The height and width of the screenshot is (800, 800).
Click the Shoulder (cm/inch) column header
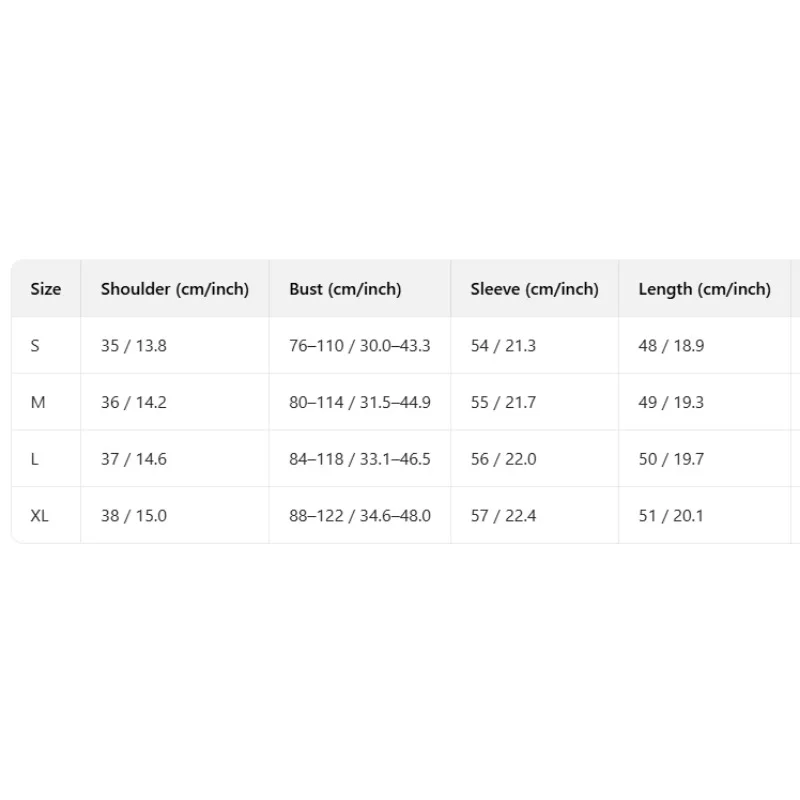[174, 289]
